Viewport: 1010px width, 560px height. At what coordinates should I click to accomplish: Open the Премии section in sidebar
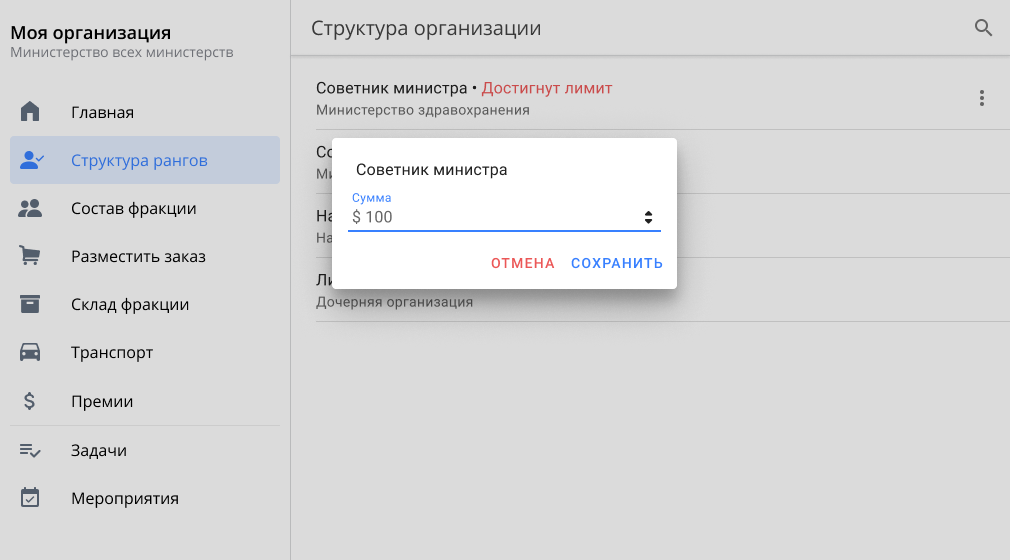point(102,401)
